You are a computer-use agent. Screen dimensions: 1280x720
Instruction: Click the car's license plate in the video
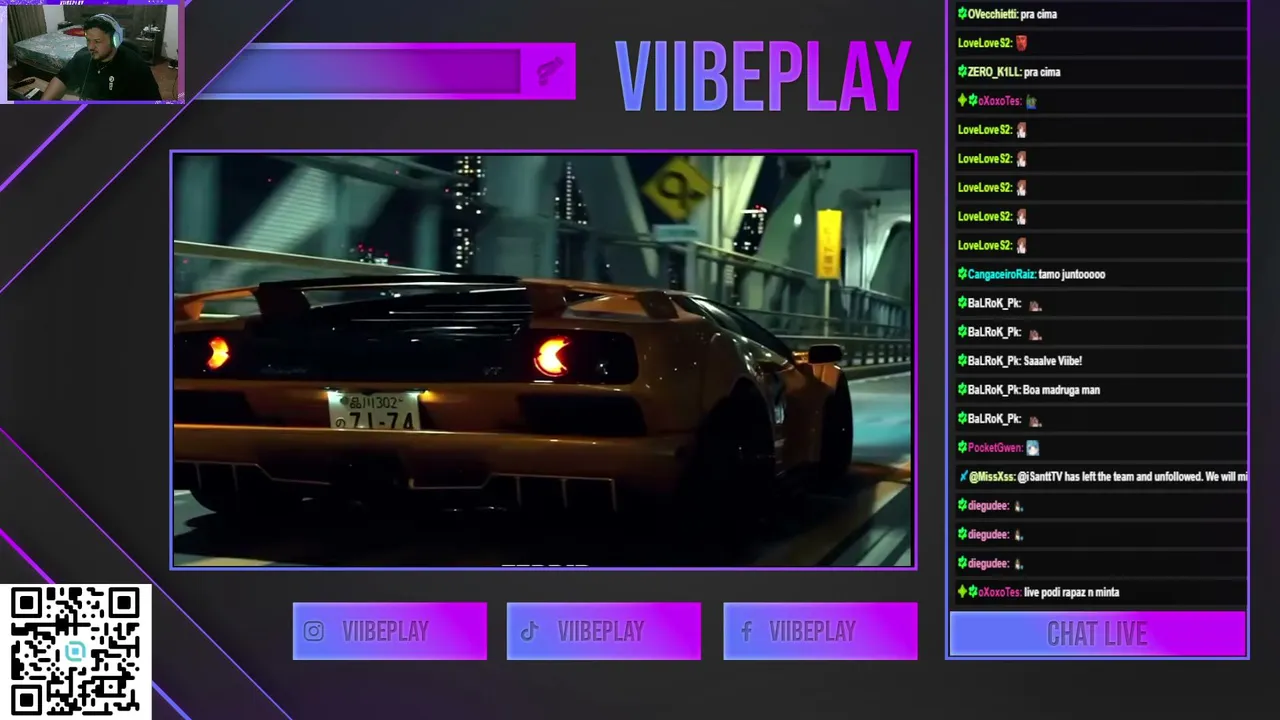point(374,411)
